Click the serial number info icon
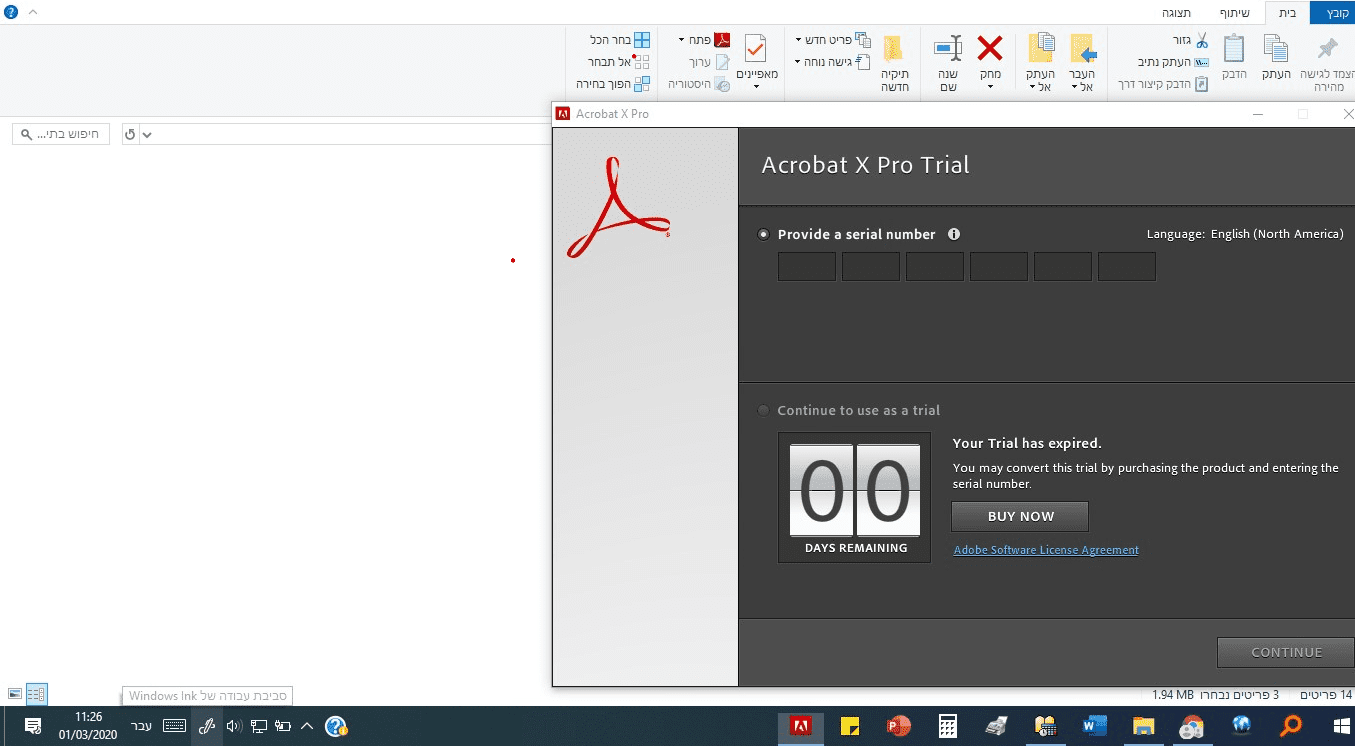The width and height of the screenshot is (1355, 746). [954, 234]
